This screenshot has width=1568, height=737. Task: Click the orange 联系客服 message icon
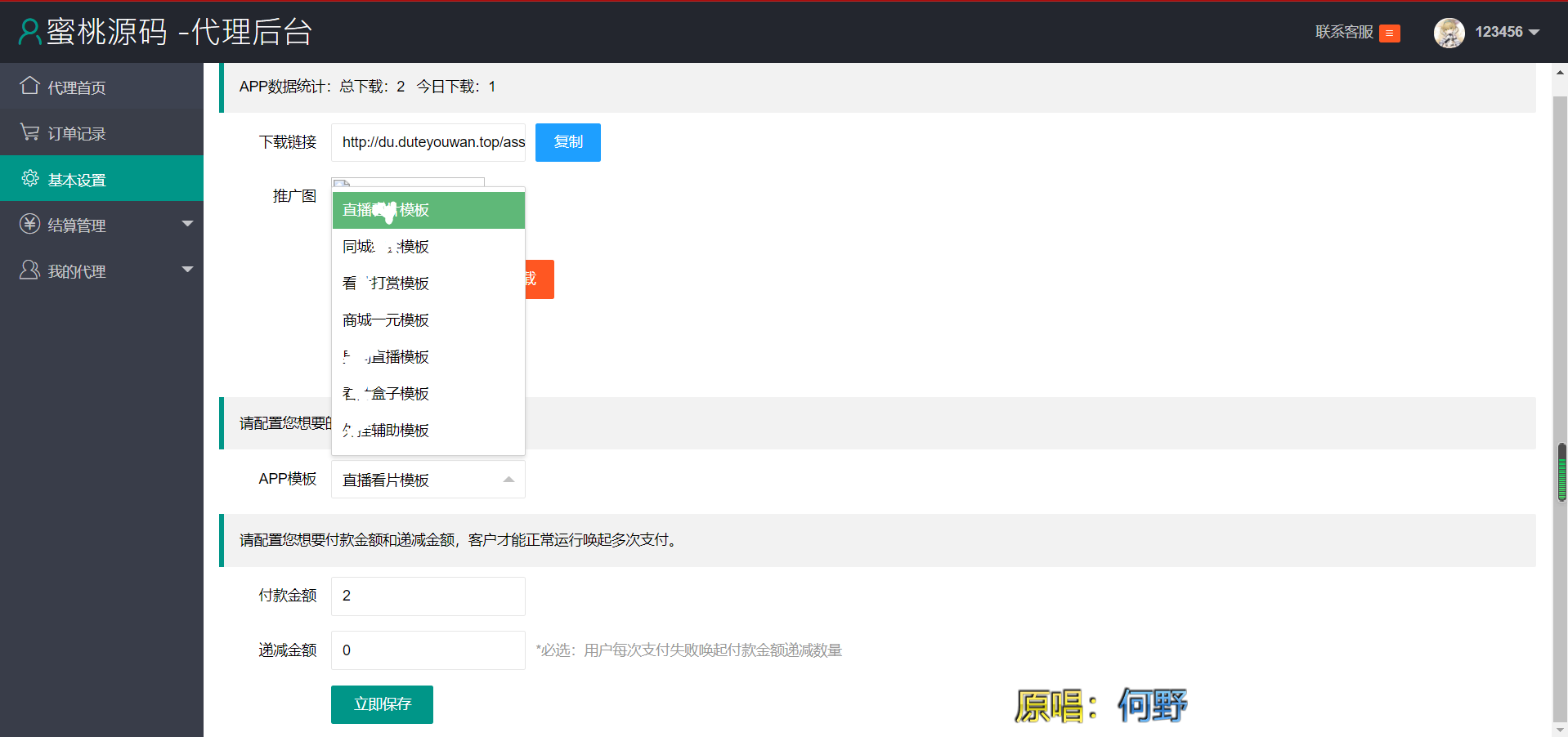coord(1389,33)
